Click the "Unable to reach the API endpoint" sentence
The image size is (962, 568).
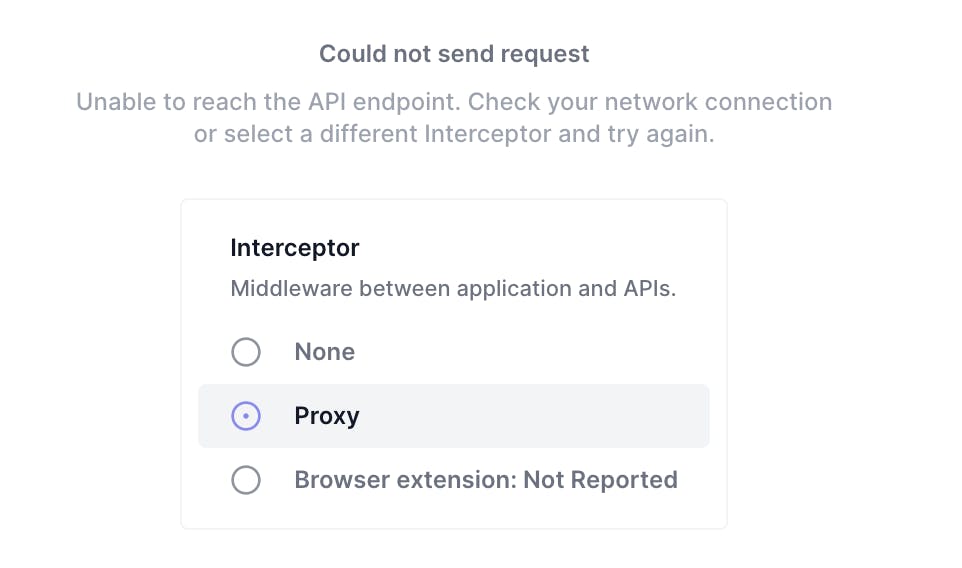pos(269,102)
